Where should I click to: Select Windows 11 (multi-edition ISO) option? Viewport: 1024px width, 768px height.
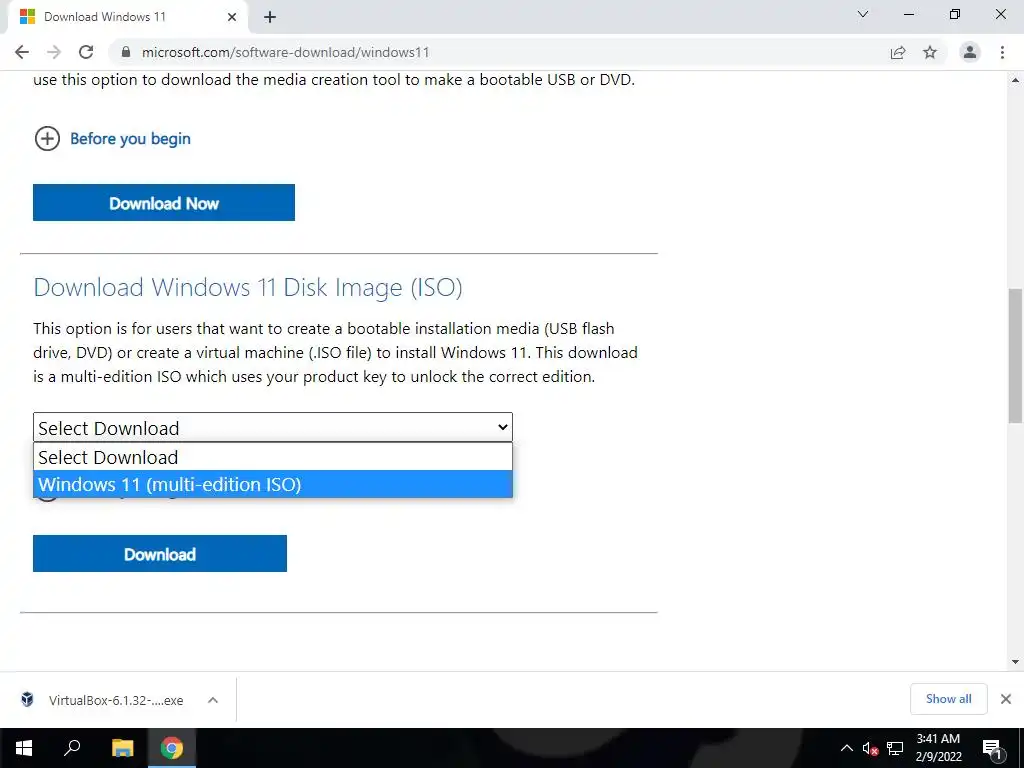(273, 485)
